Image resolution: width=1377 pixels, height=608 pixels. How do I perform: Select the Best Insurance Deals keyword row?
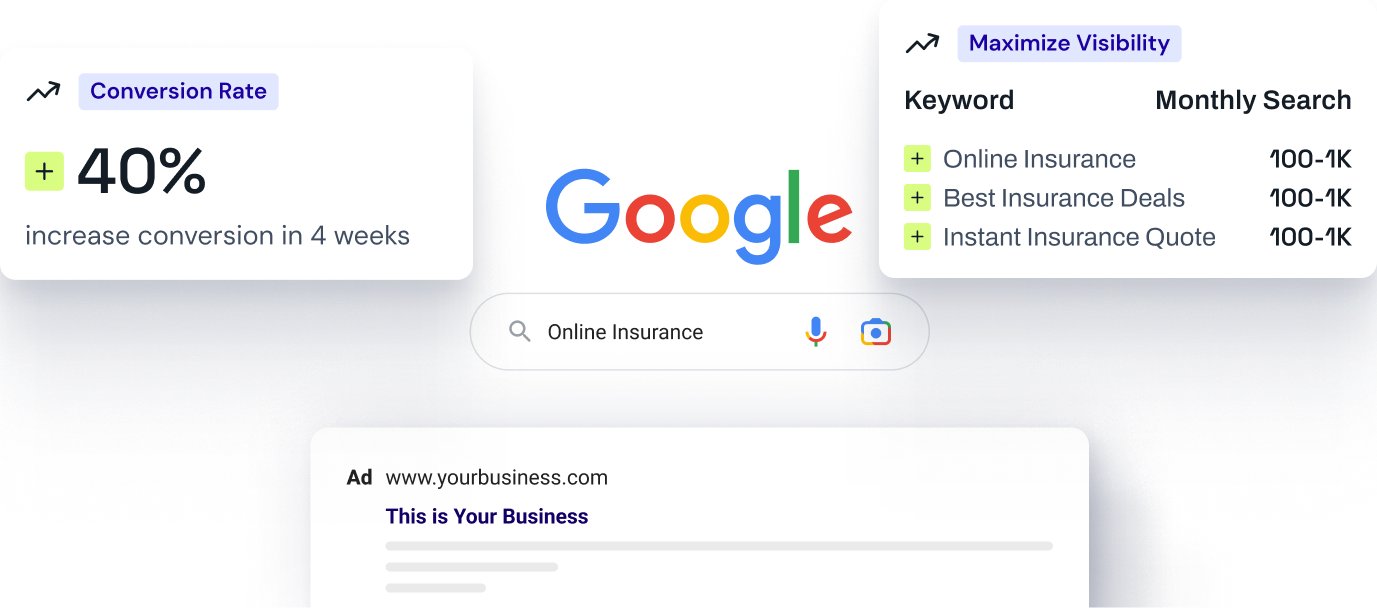[x=1128, y=198]
